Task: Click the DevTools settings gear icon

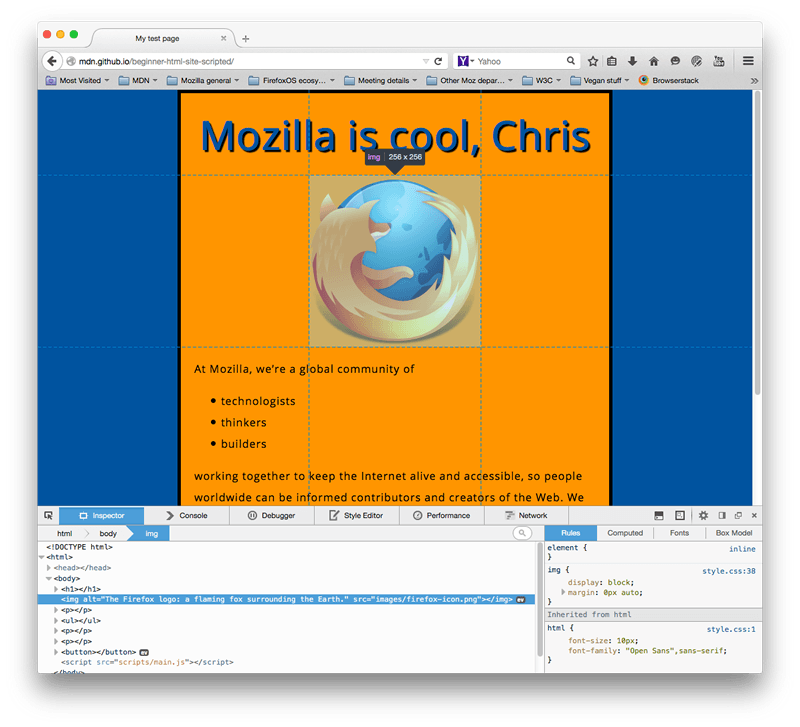Action: (703, 515)
